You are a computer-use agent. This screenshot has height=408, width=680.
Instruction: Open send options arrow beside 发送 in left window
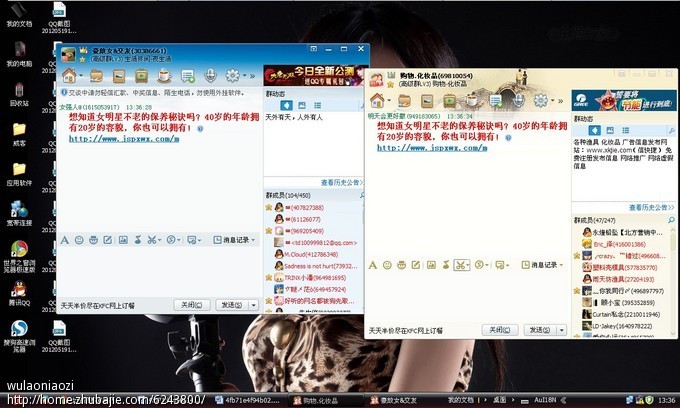(x=254, y=305)
